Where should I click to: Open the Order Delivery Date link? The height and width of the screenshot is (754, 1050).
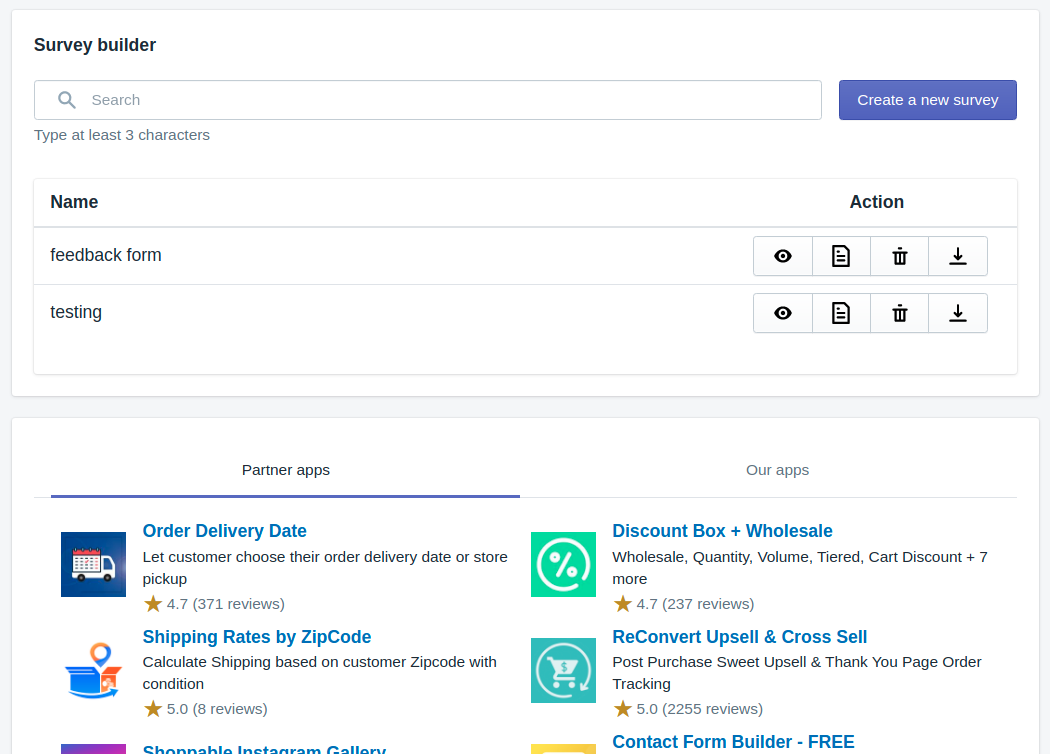tap(224, 531)
